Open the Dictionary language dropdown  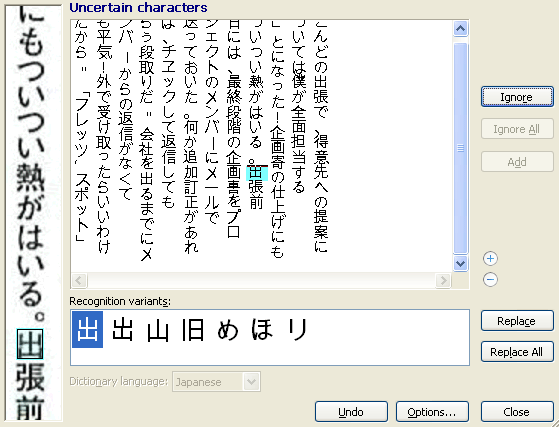click(251, 382)
